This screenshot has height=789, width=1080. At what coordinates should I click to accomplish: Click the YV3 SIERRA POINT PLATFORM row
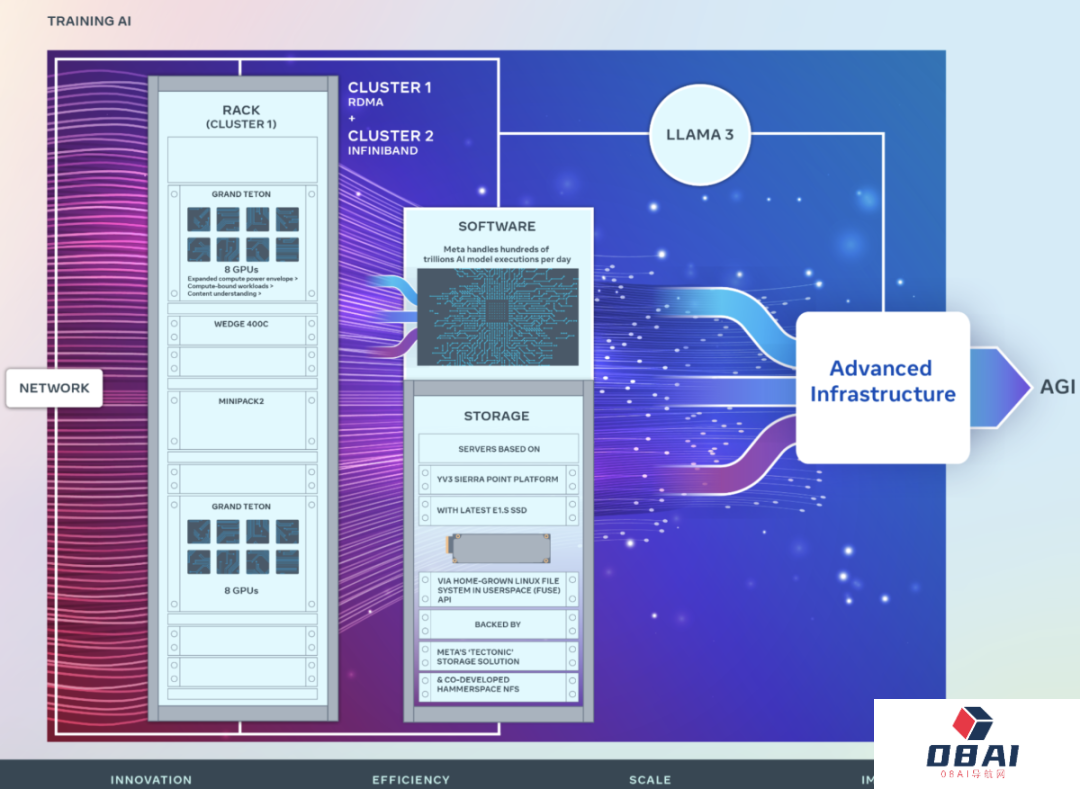click(497, 479)
